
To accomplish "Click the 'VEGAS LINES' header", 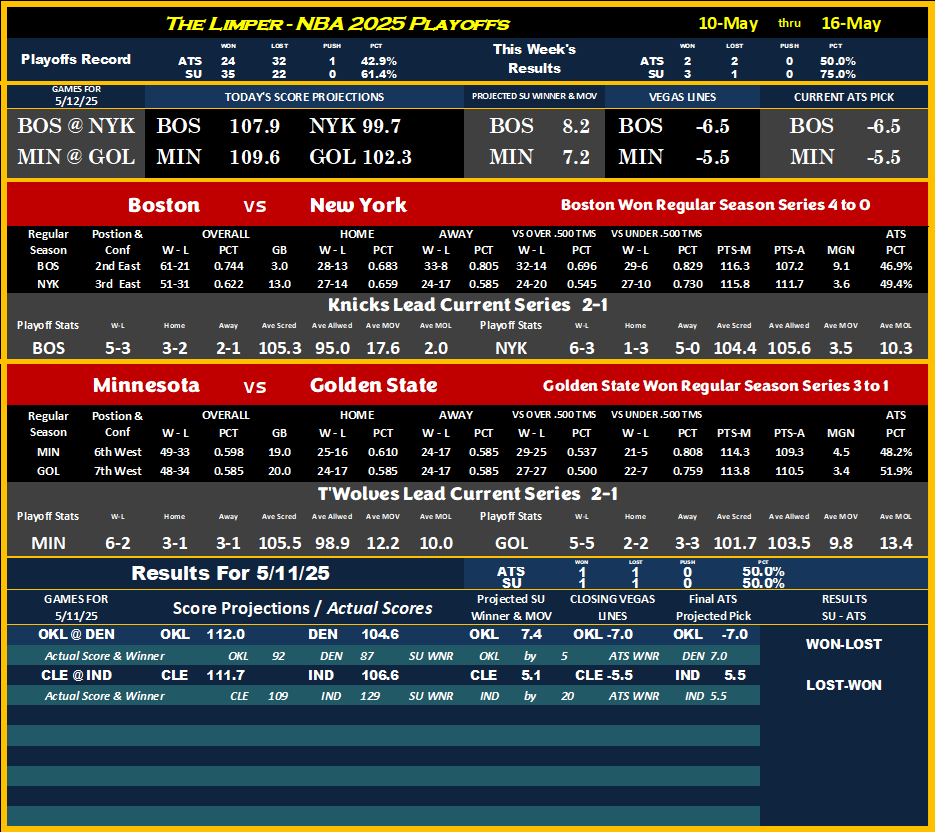I will tap(682, 97).
